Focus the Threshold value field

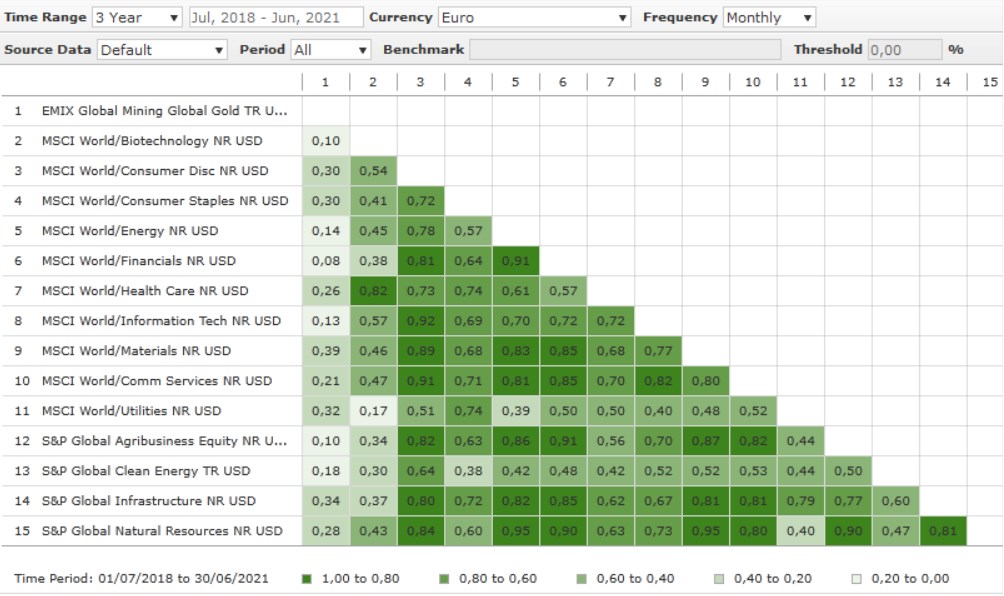[903, 50]
